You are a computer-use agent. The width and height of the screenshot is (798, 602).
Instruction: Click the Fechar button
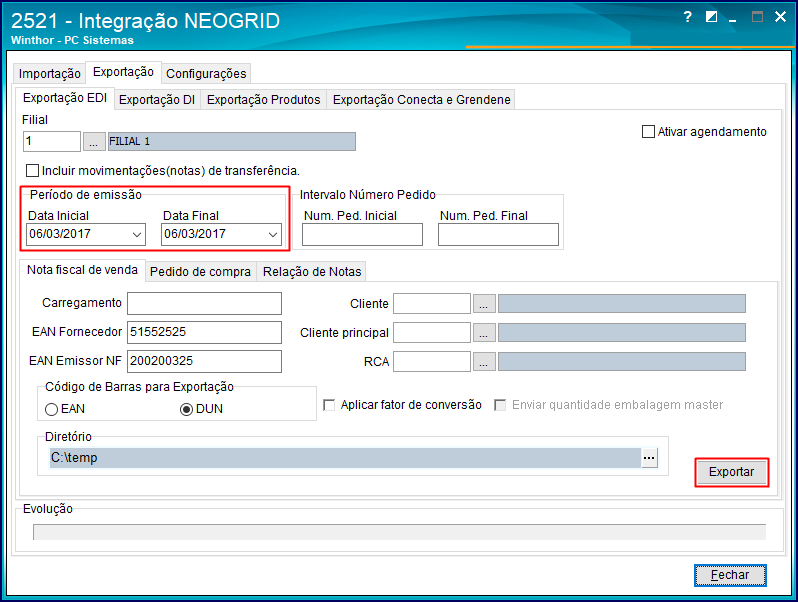point(730,575)
